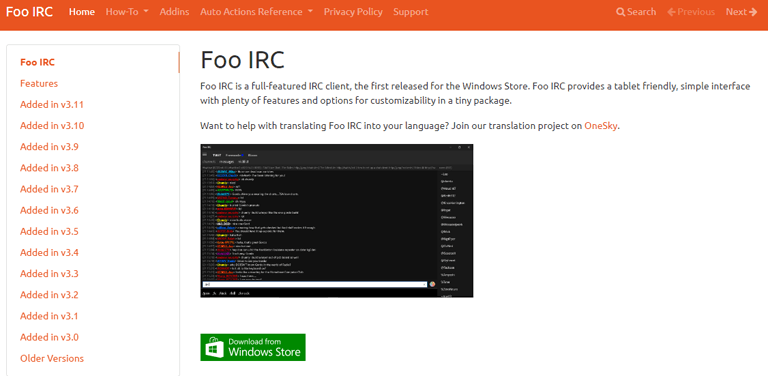Image resolution: width=768 pixels, height=376 pixels.
Task: Open the Home nav item
Action: click(x=82, y=12)
